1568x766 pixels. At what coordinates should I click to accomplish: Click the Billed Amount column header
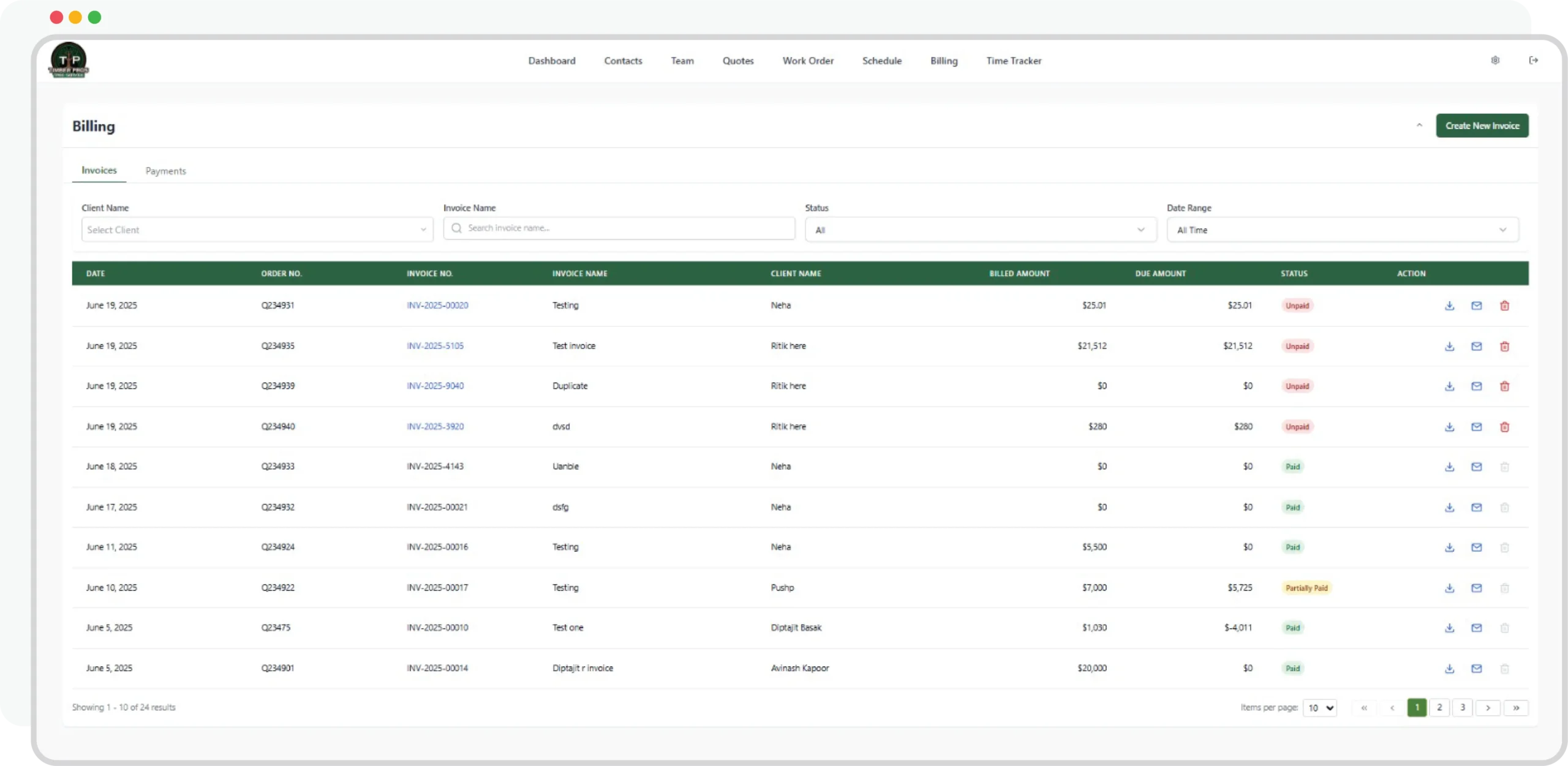tap(1019, 274)
